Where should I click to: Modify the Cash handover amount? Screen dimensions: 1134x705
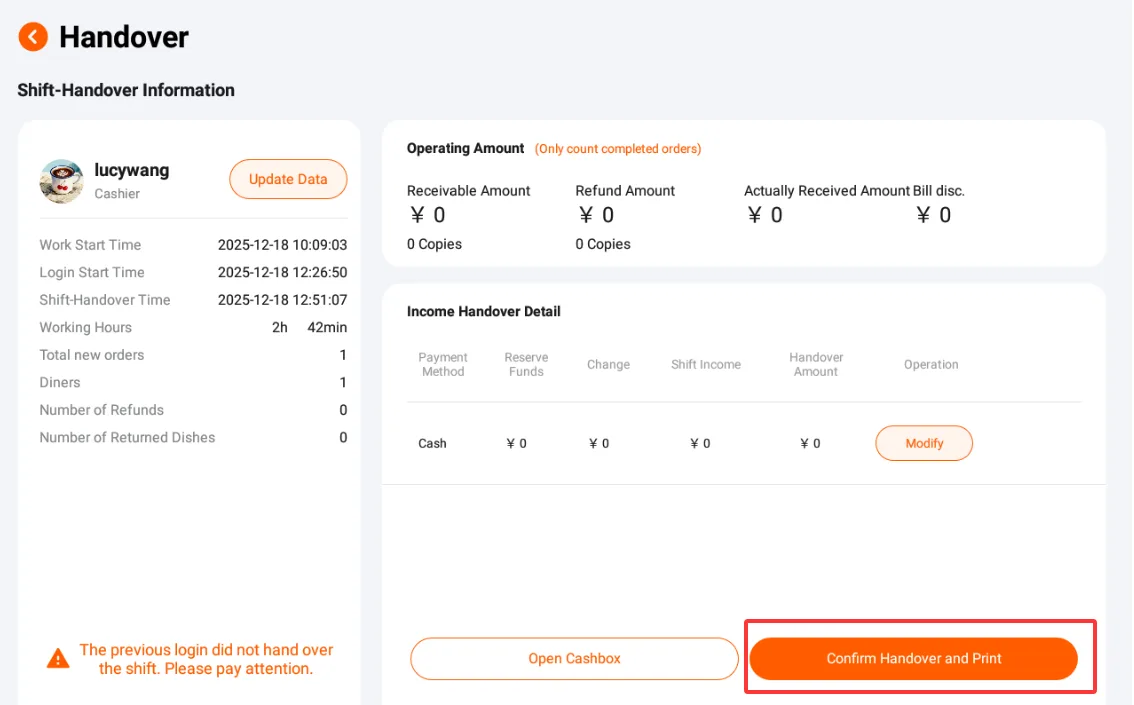924,443
